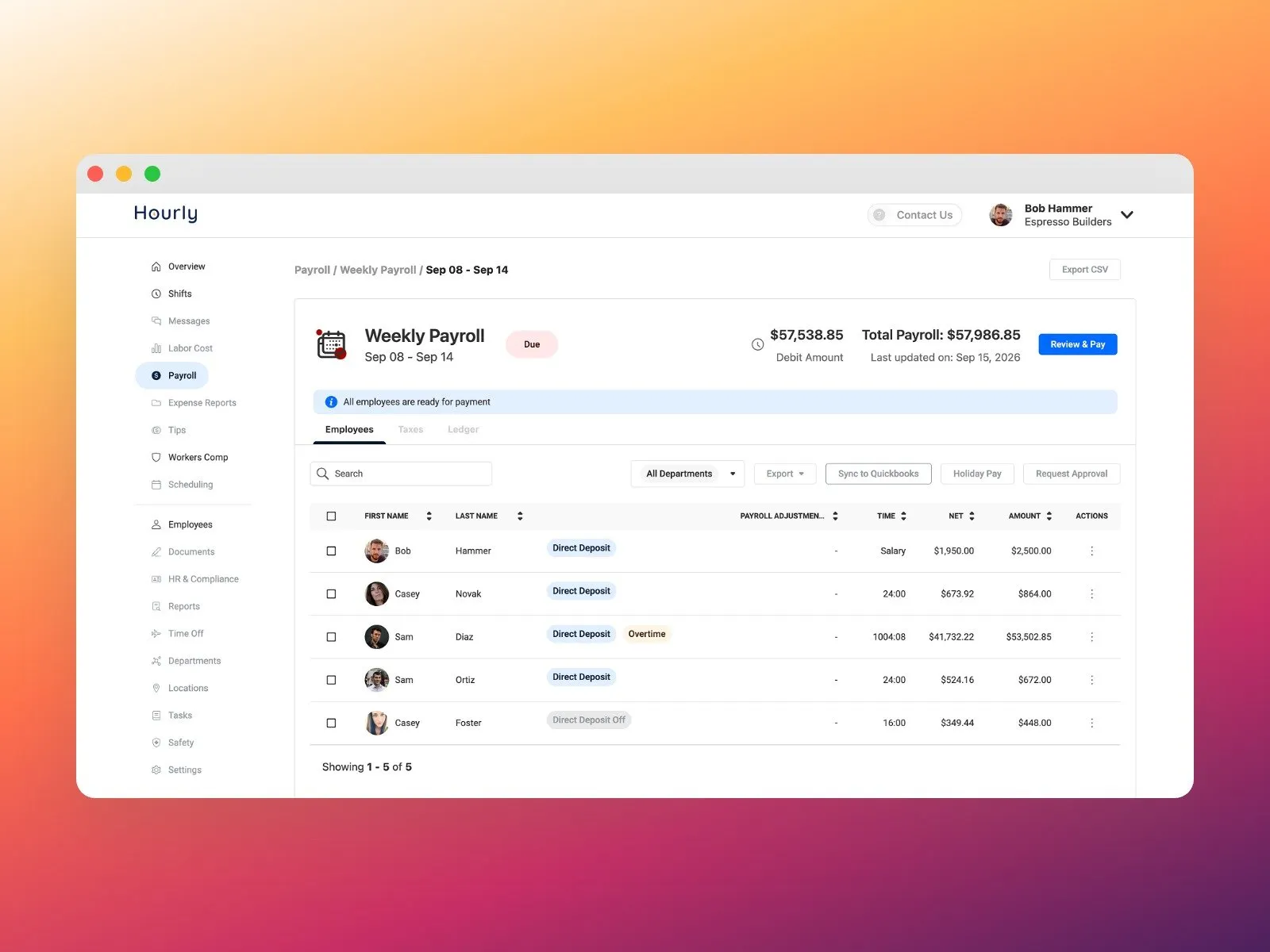Open Expense Reports folder icon
The height and width of the screenshot is (952, 1270).
[x=156, y=403]
